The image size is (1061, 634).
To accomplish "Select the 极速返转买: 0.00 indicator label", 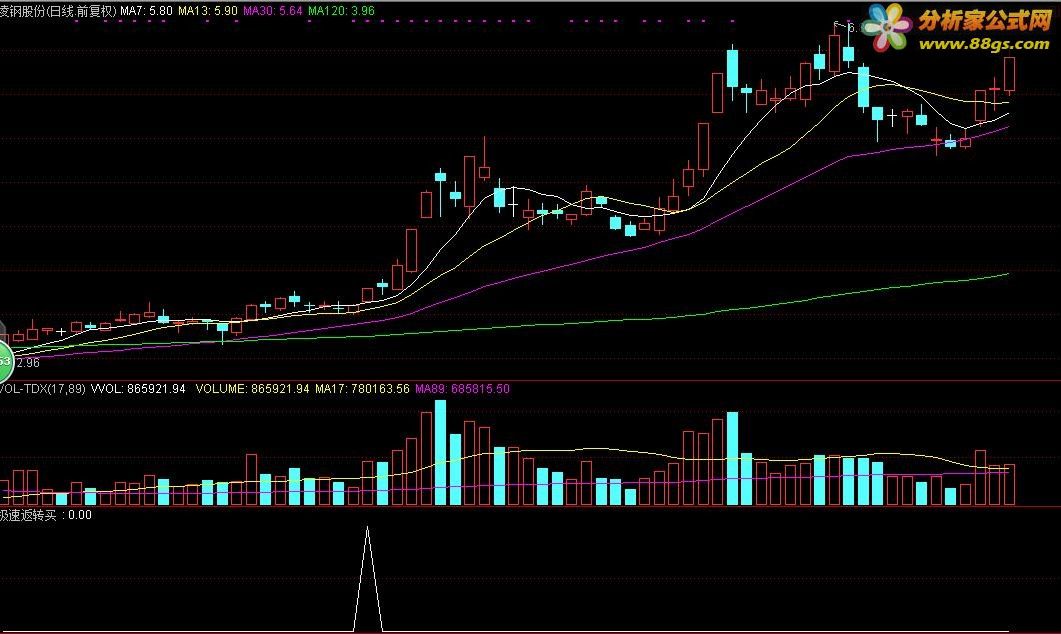I will point(45,515).
